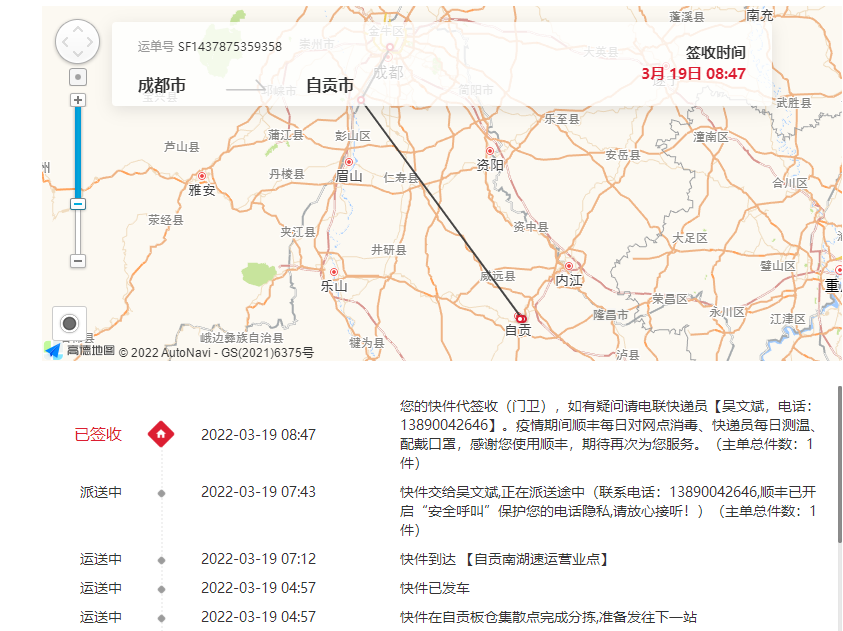843x631 pixels.
Task: Click the destination city 自贡市
Action: click(x=330, y=85)
